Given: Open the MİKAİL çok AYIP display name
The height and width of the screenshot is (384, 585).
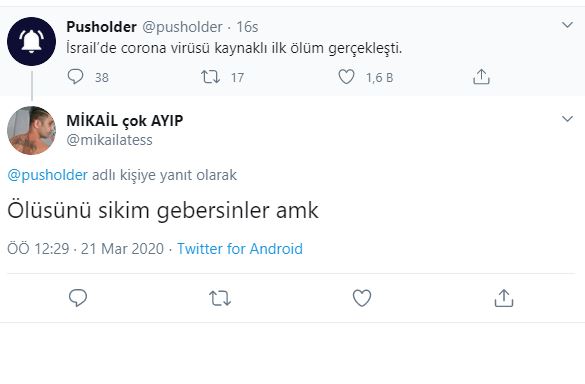Looking at the screenshot, I should [x=125, y=121].
